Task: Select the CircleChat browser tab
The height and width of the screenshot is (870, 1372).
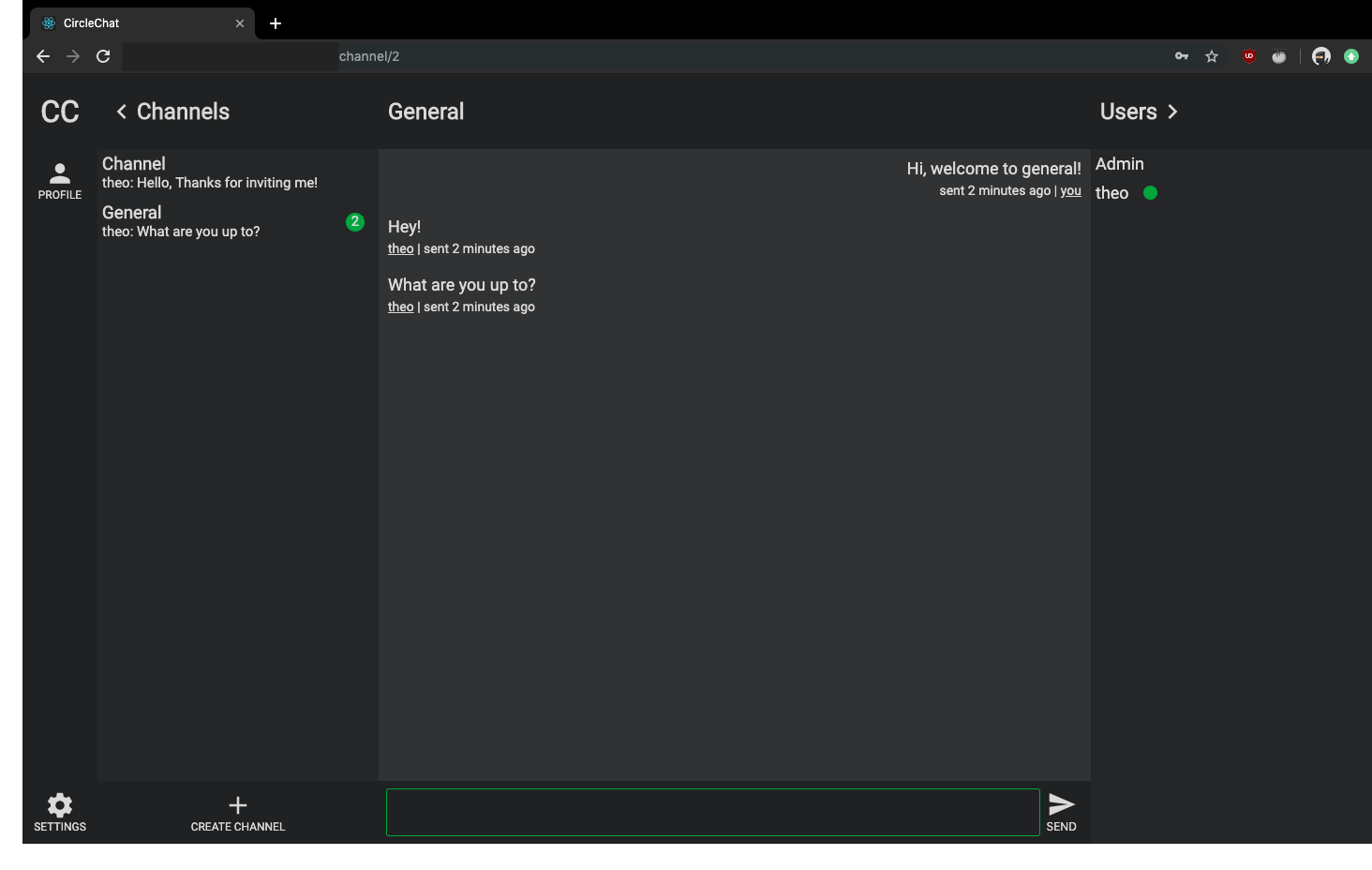Action: [x=142, y=23]
